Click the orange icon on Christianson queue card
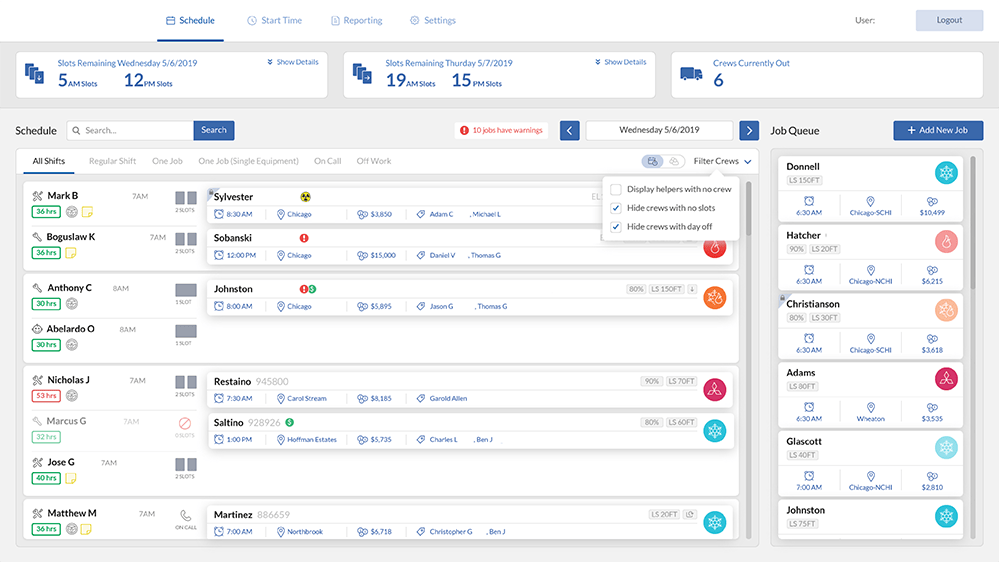This screenshot has width=1000, height=563. [x=946, y=310]
